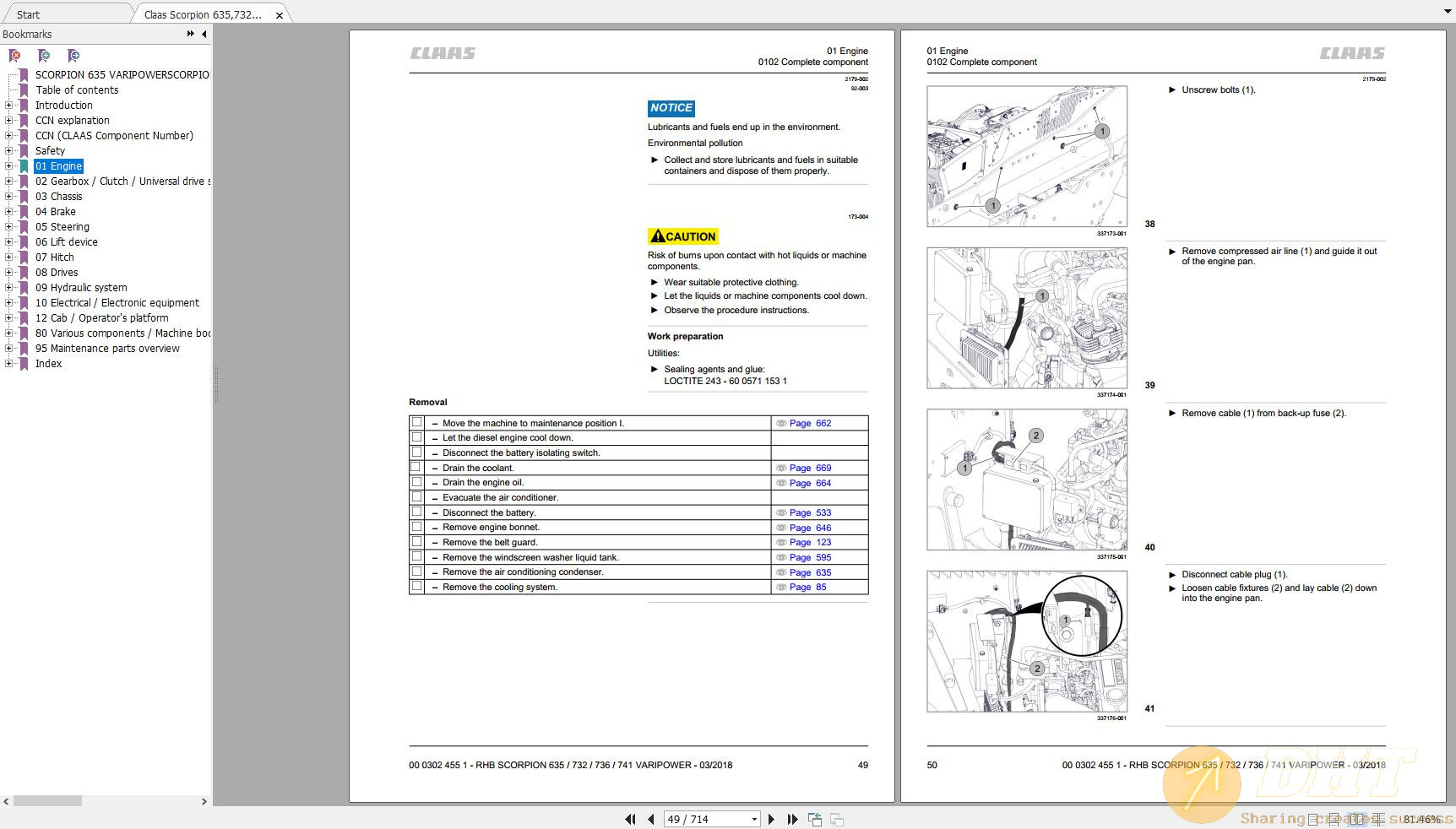
Task: Expand the 09 Hydraulic system bookmark node
Action: (x=8, y=288)
